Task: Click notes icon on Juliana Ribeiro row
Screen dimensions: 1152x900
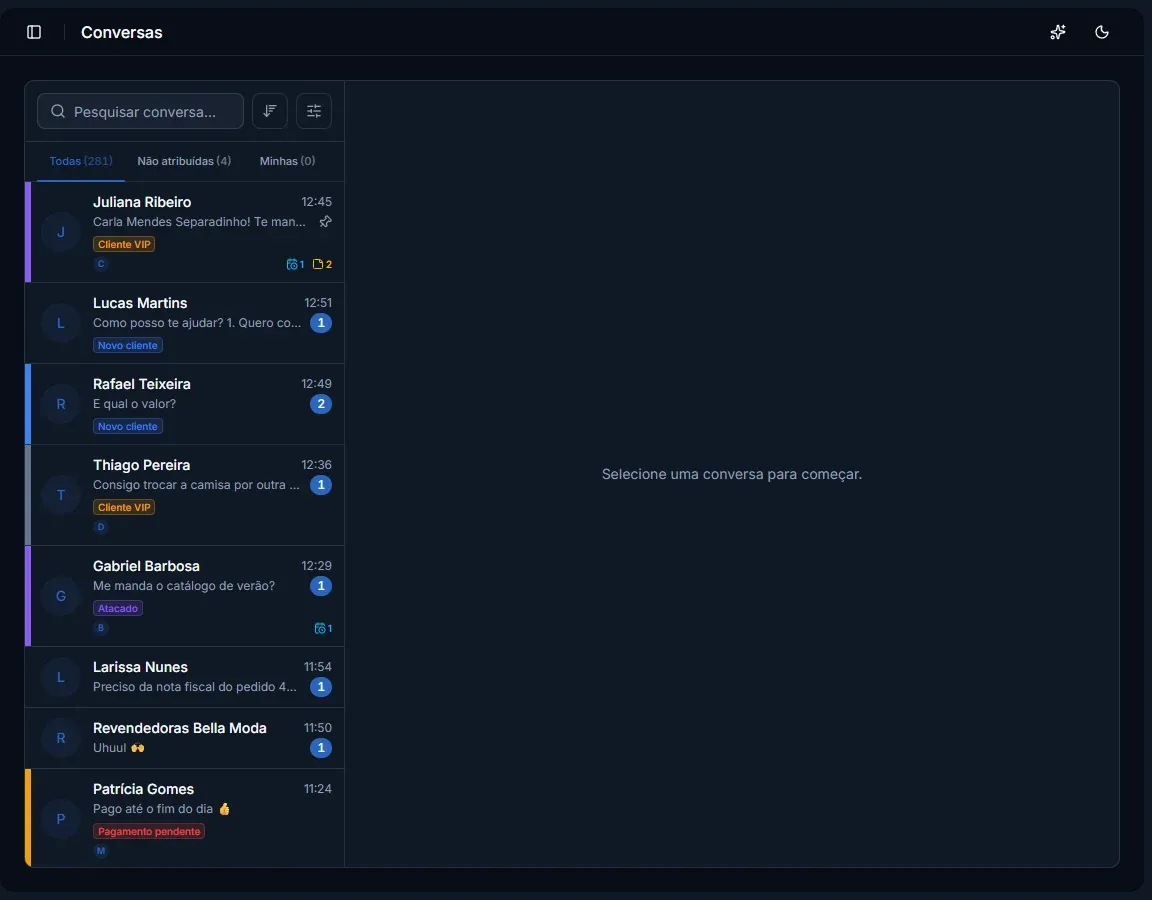Action: 323,264
